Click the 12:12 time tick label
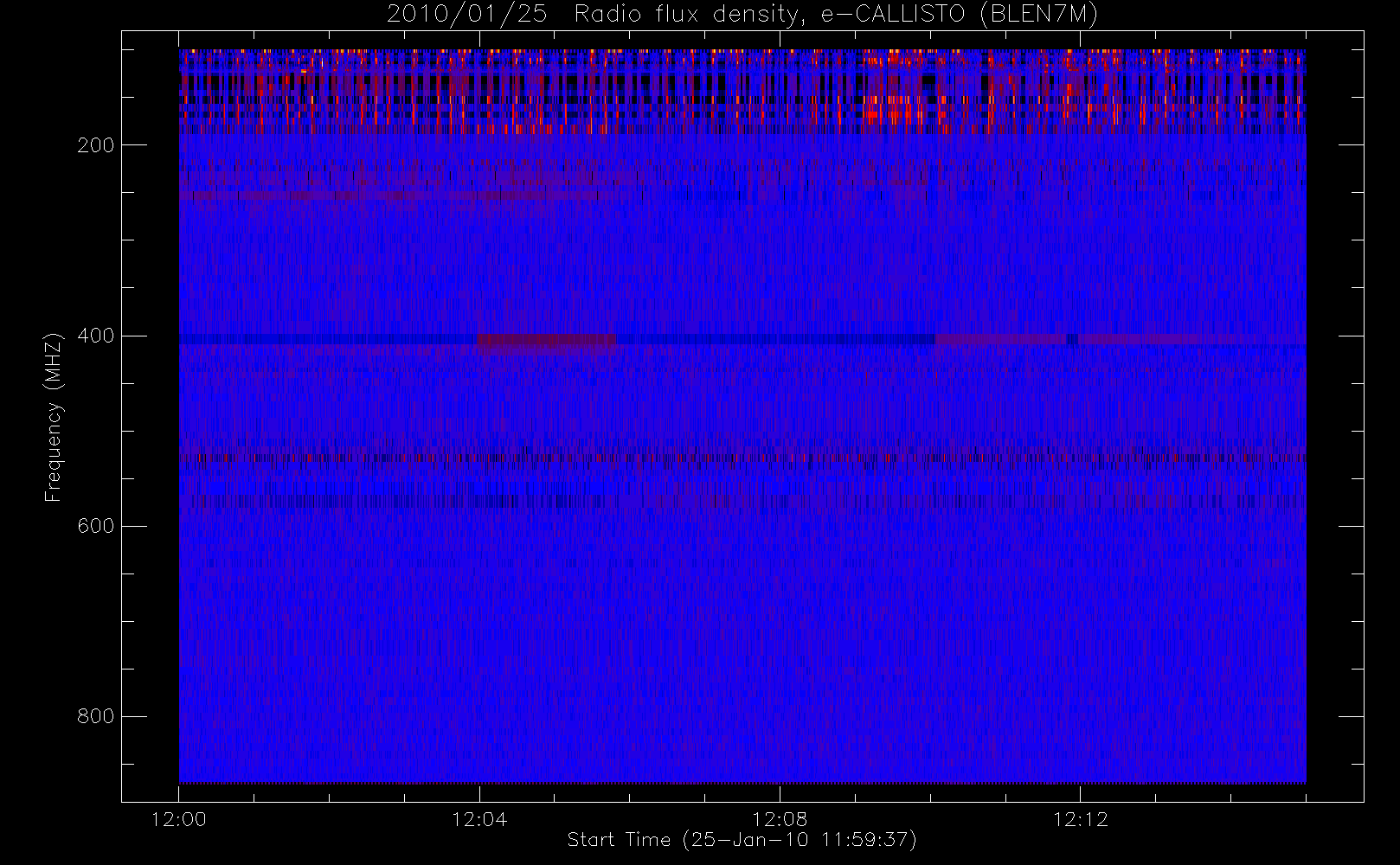Image resolution: width=1400 pixels, height=865 pixels. click(1080, 819)
